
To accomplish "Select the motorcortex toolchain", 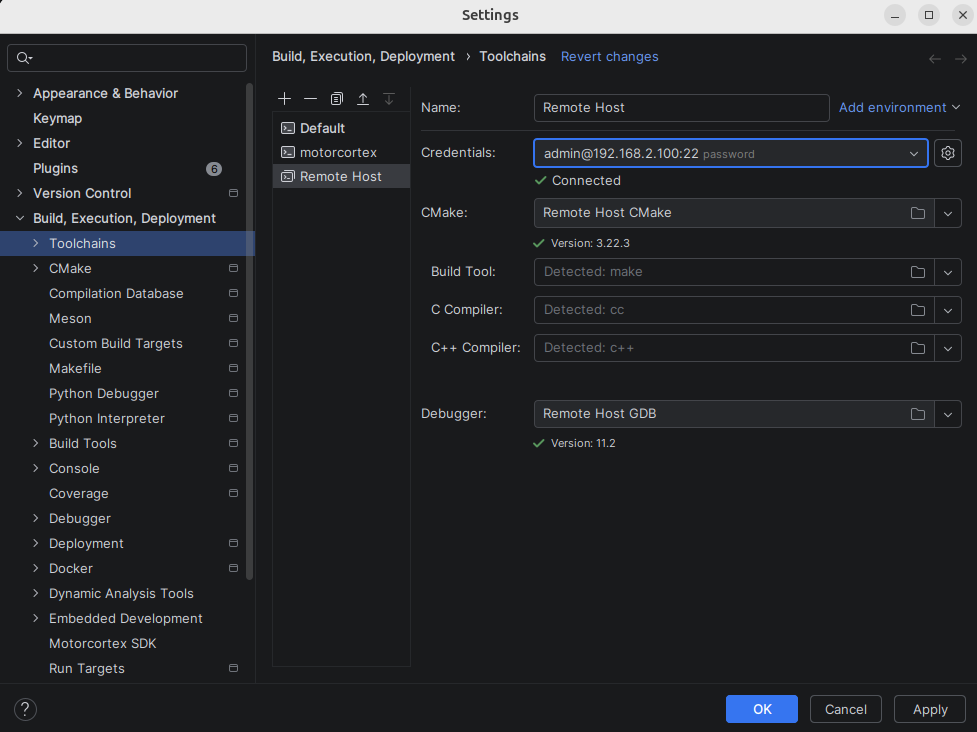I will (x=338, y=152).
